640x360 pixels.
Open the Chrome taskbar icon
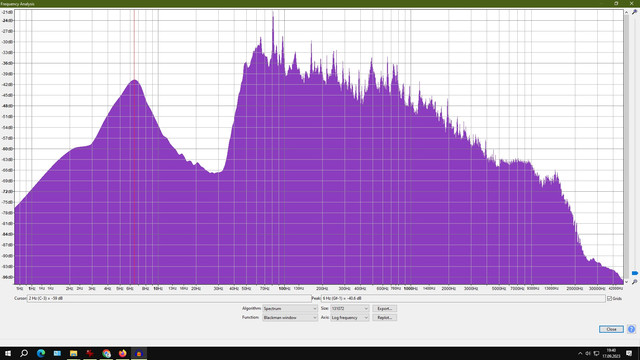(107, 353)
